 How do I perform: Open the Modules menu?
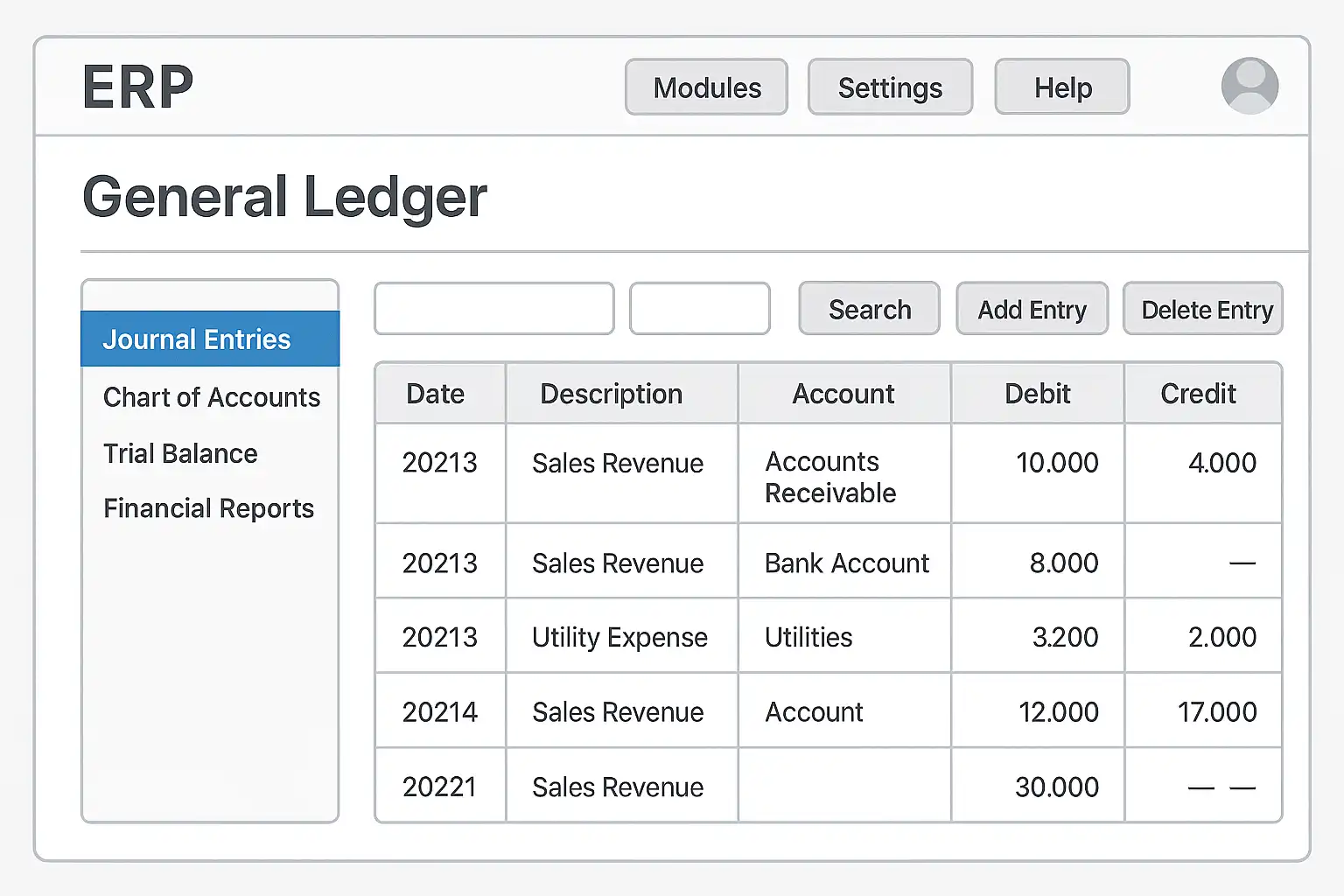tap(706, 87)
